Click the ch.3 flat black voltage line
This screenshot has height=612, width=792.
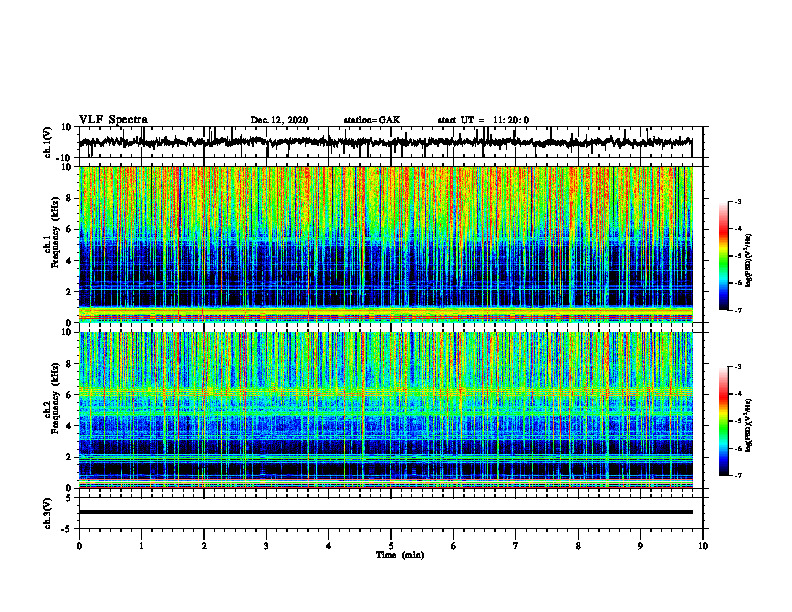[385, 512]
